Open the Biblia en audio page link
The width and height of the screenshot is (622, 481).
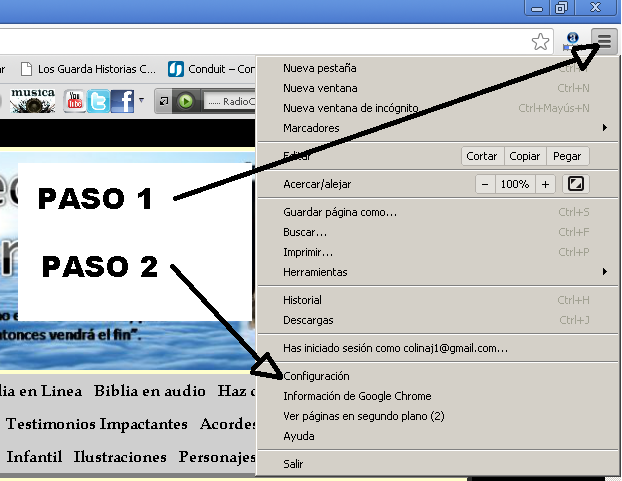coord(150,391)
